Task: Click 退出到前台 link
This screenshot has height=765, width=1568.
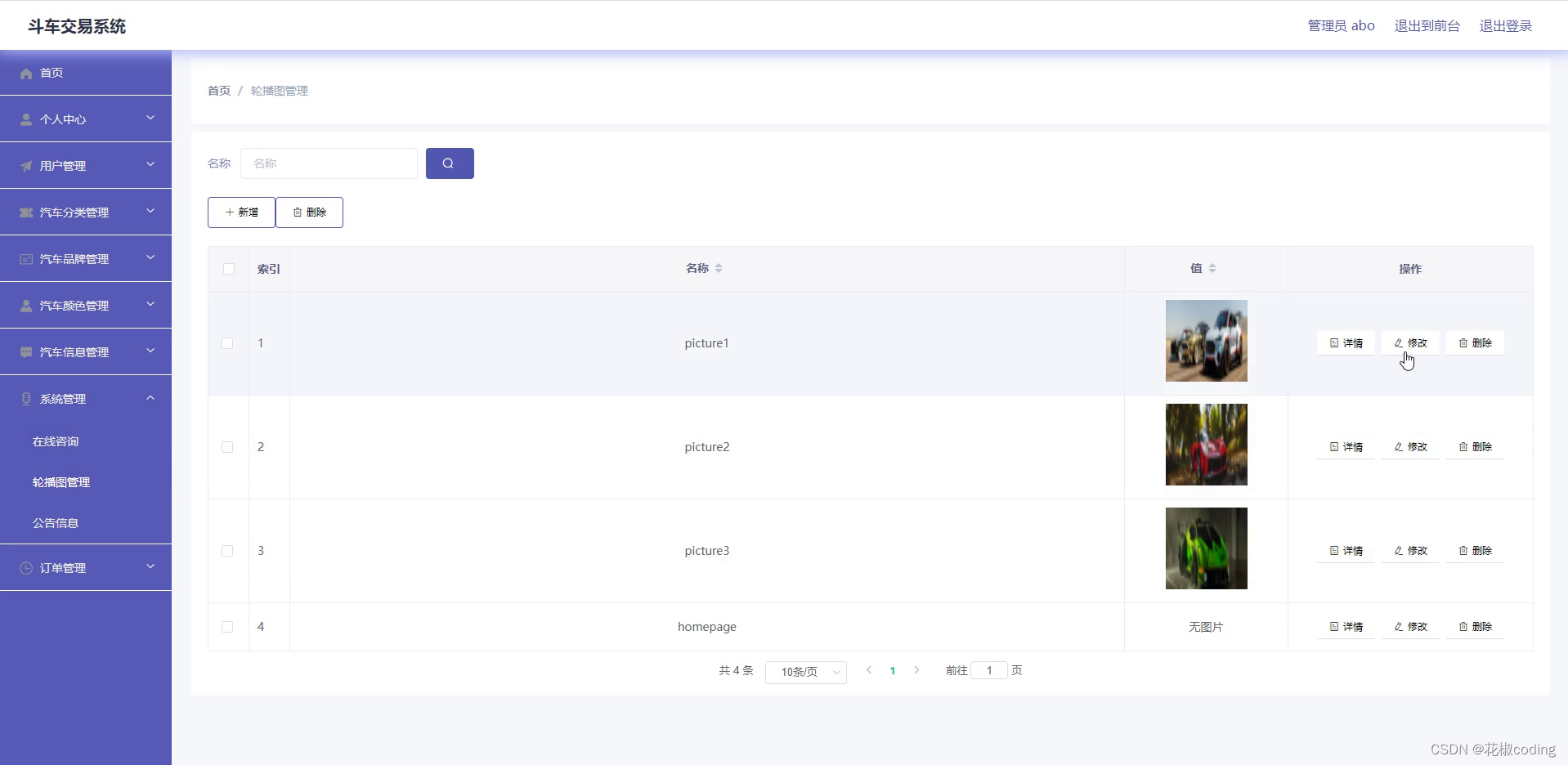Action: 1427,26
